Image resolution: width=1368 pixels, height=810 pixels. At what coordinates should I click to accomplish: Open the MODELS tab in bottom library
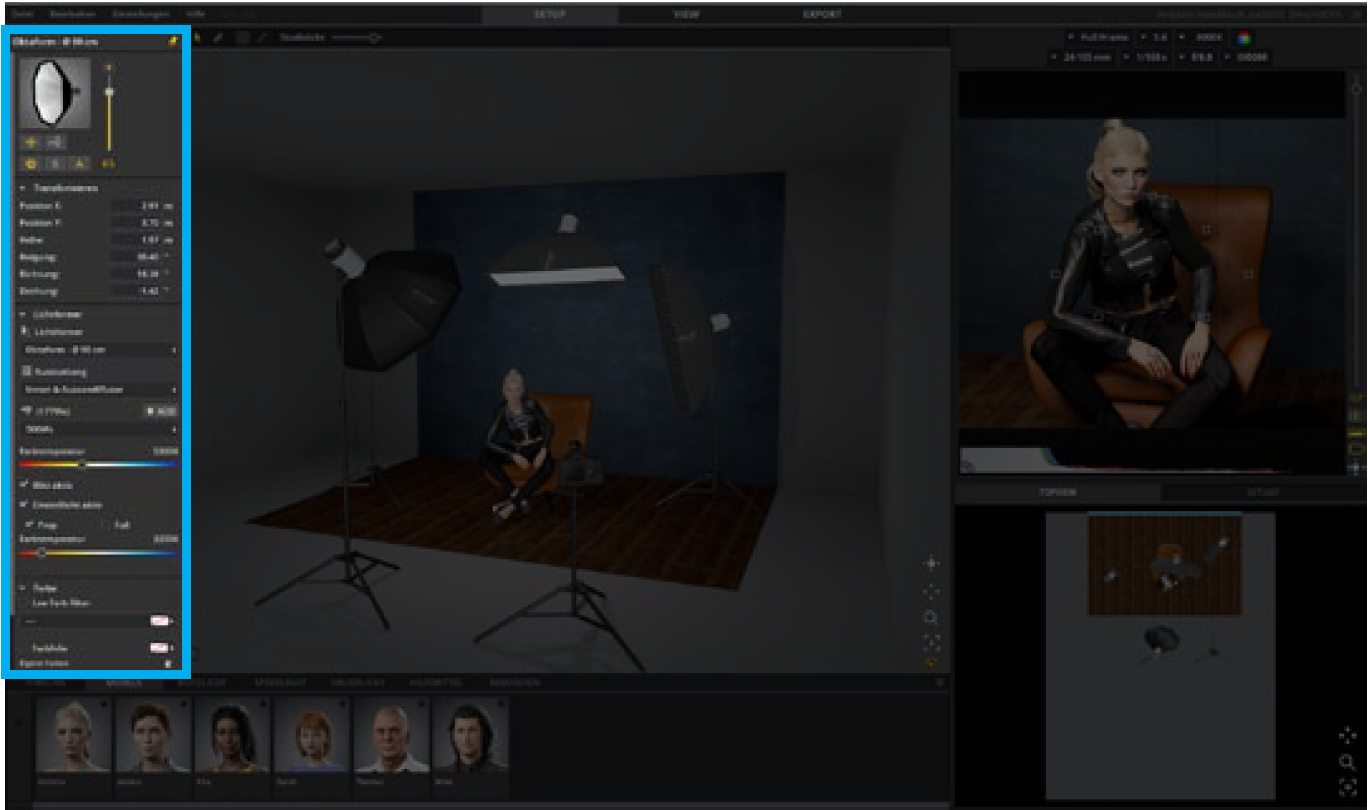tap(130, 683)
